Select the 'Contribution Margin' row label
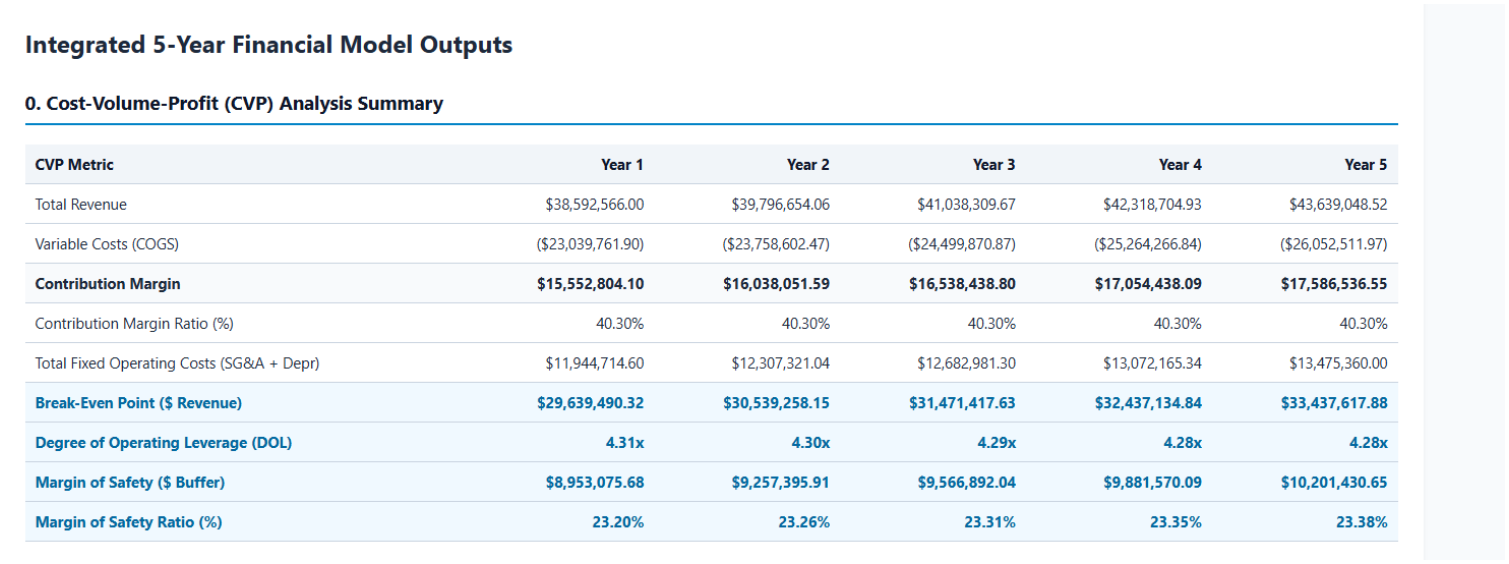 108,284
